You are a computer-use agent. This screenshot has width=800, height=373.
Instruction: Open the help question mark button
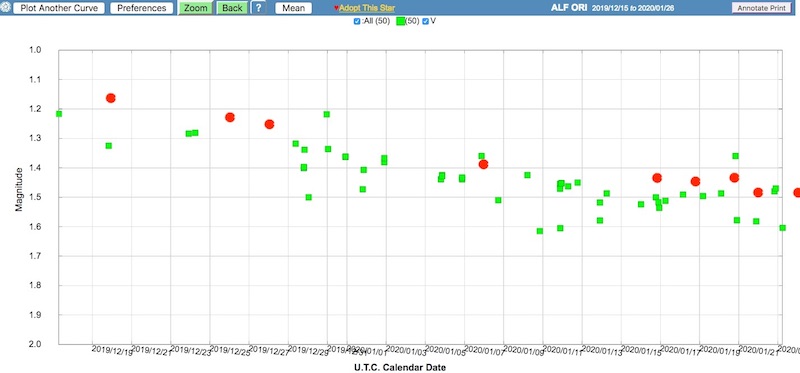[259, 8]
